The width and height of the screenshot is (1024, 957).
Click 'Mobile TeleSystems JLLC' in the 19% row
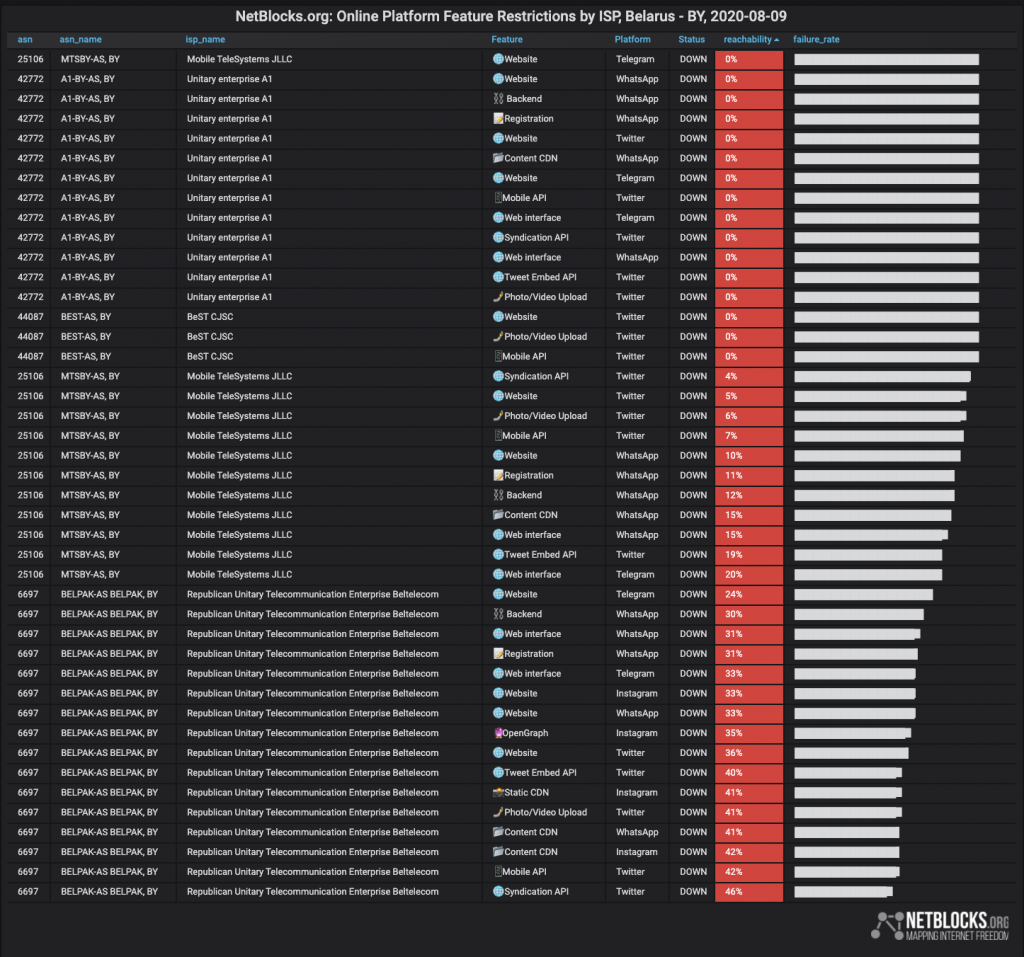point(240,555)
